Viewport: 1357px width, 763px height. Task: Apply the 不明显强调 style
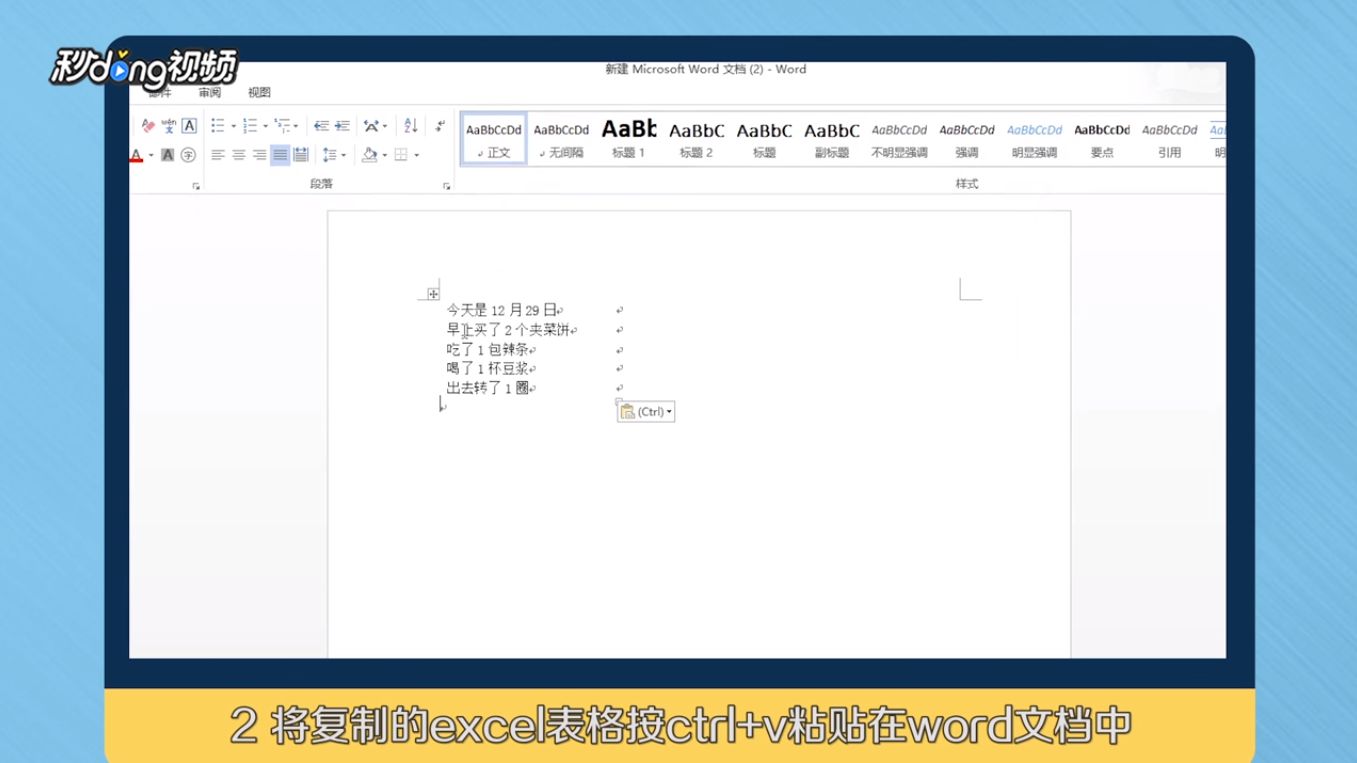pyautogui.click(x=899, y=139)
